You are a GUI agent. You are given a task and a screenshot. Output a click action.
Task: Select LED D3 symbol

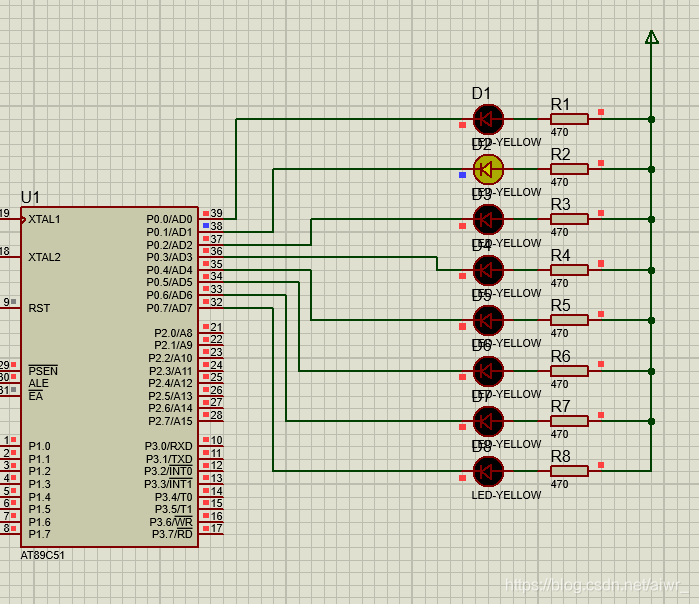pos(488,220)
